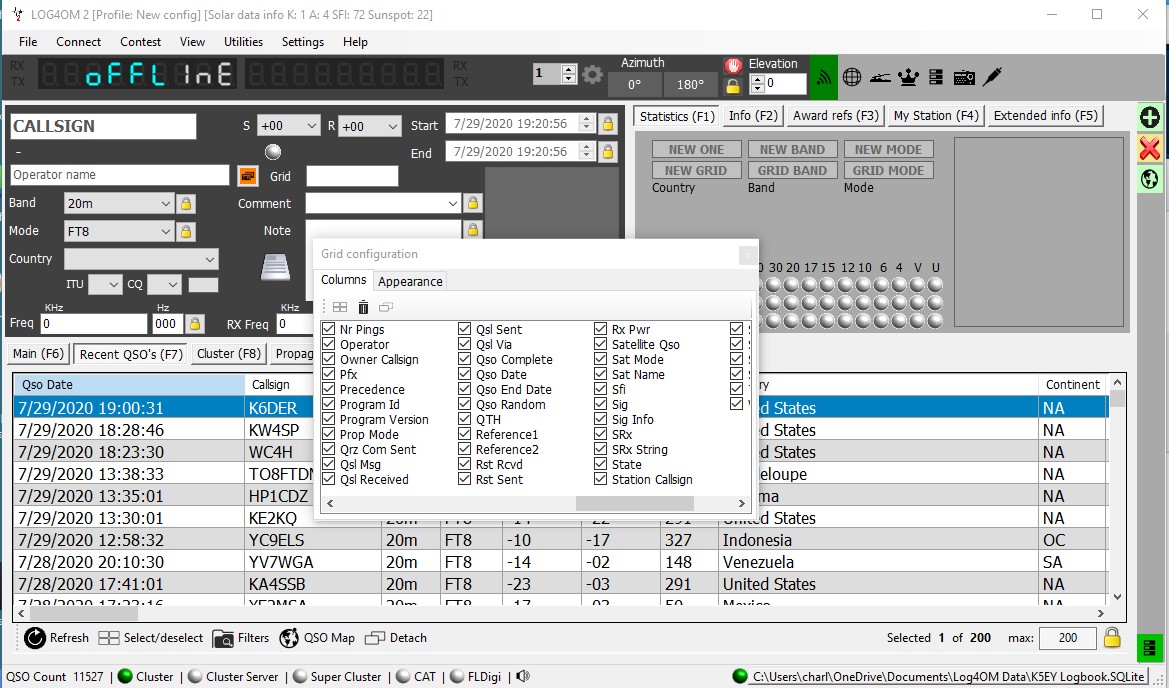This screenshot has width=1169, height=688.
Task: Open the Country dropdown
Action: coord(141,259)
